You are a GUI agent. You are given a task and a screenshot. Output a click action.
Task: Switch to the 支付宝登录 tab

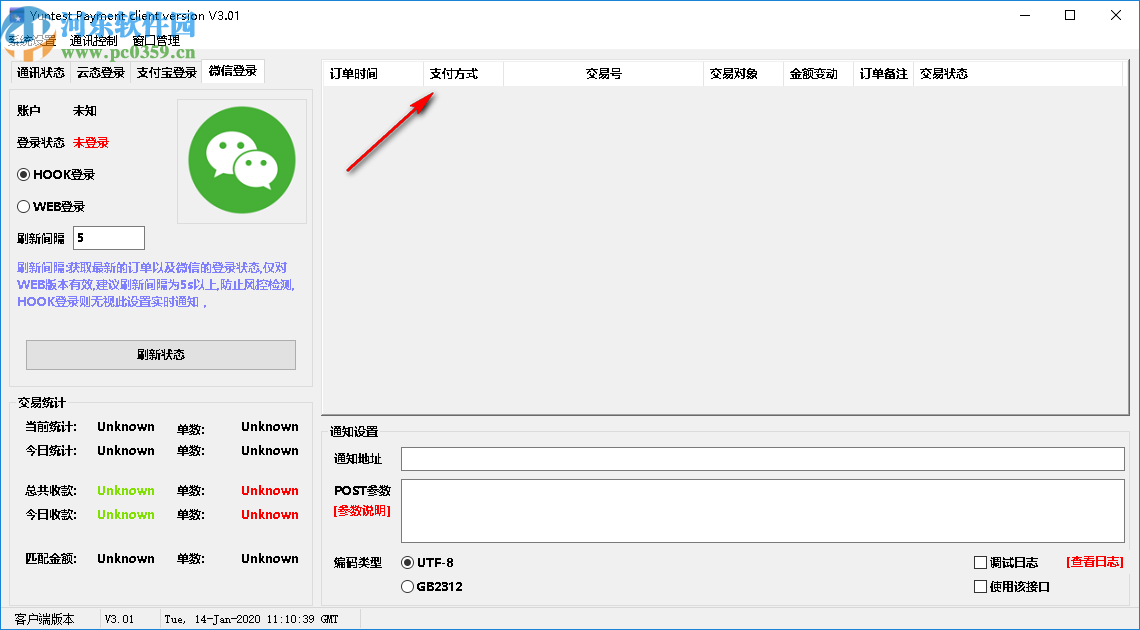[x=167, y=72]
